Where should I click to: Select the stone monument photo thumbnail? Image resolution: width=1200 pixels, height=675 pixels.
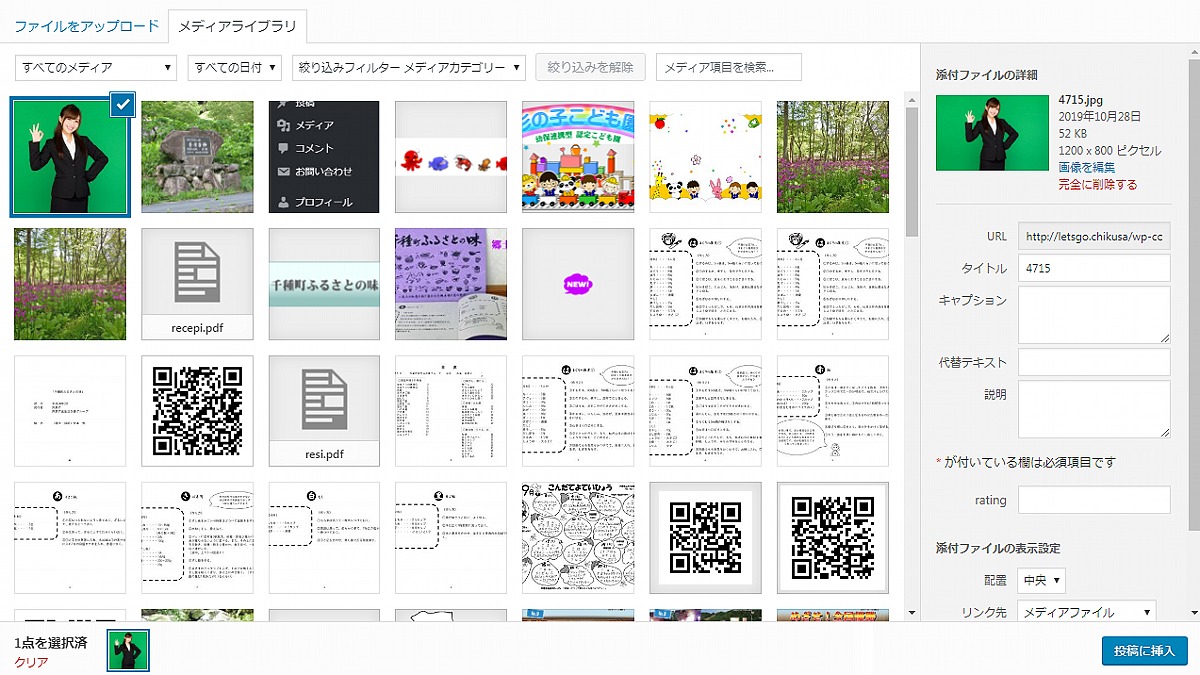[x=197, y=157]
